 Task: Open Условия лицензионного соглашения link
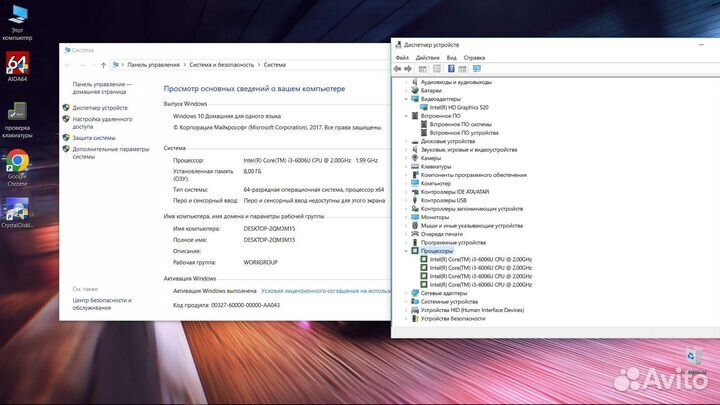click(326, 291)
